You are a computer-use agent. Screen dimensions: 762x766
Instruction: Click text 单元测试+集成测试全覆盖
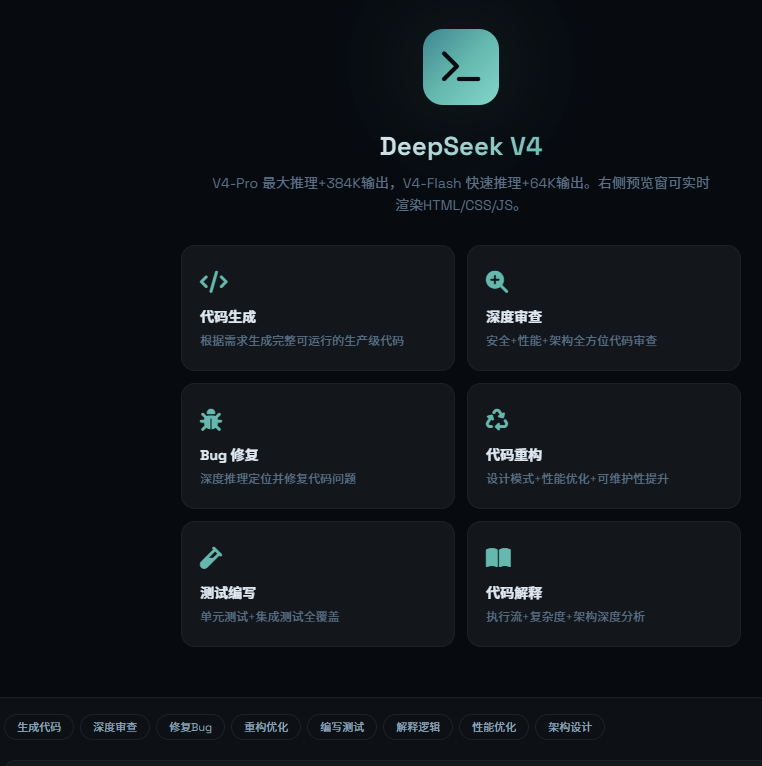(270, 617)
